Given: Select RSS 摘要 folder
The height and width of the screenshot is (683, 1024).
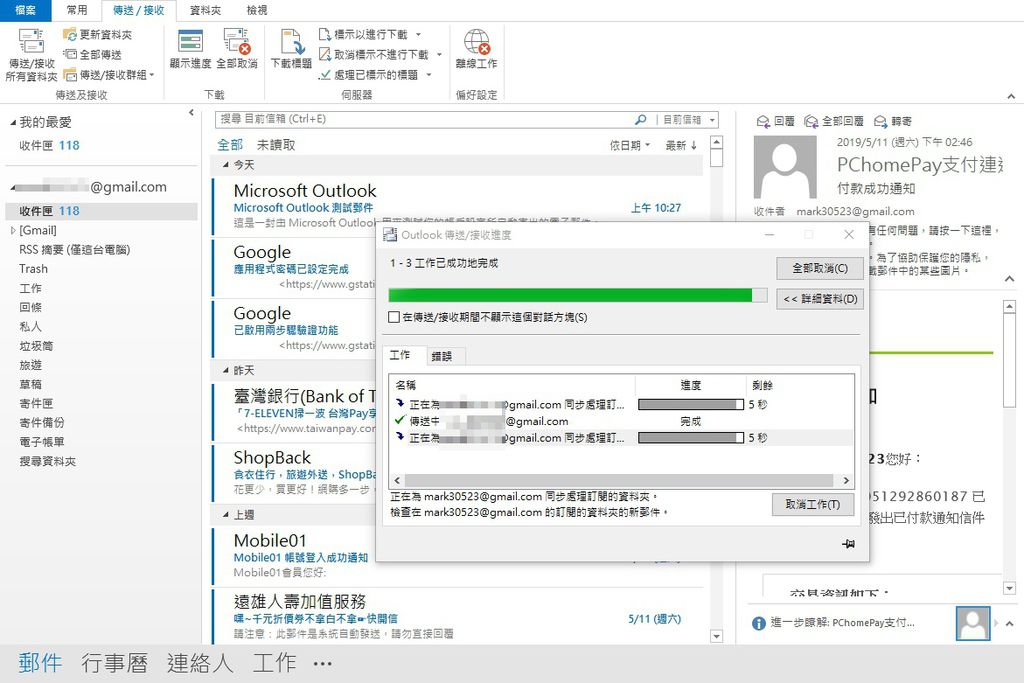Looking at the screenshot, I should pos(74,249).
